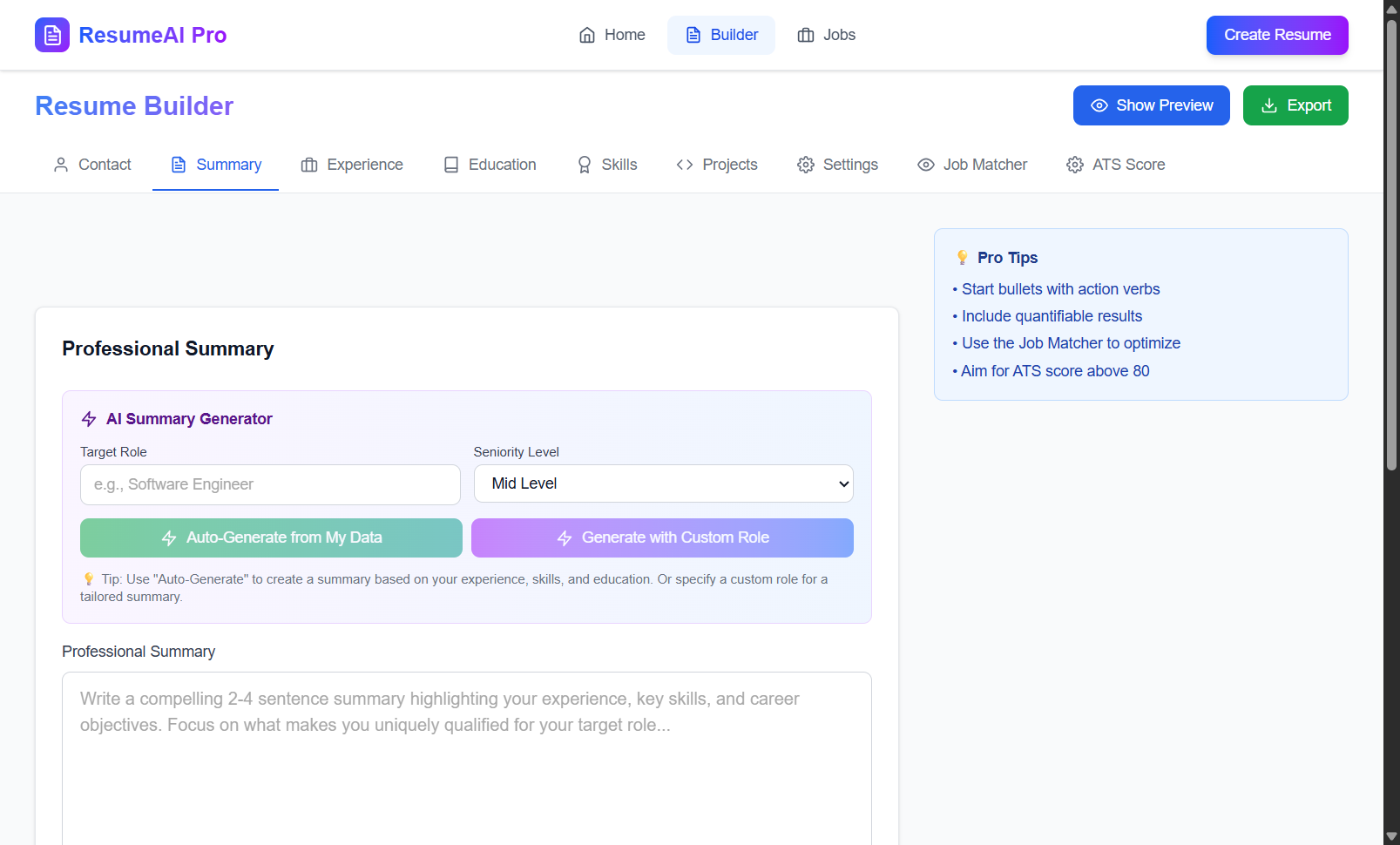Open the Seniority Level dropdown

click(663, 483)
